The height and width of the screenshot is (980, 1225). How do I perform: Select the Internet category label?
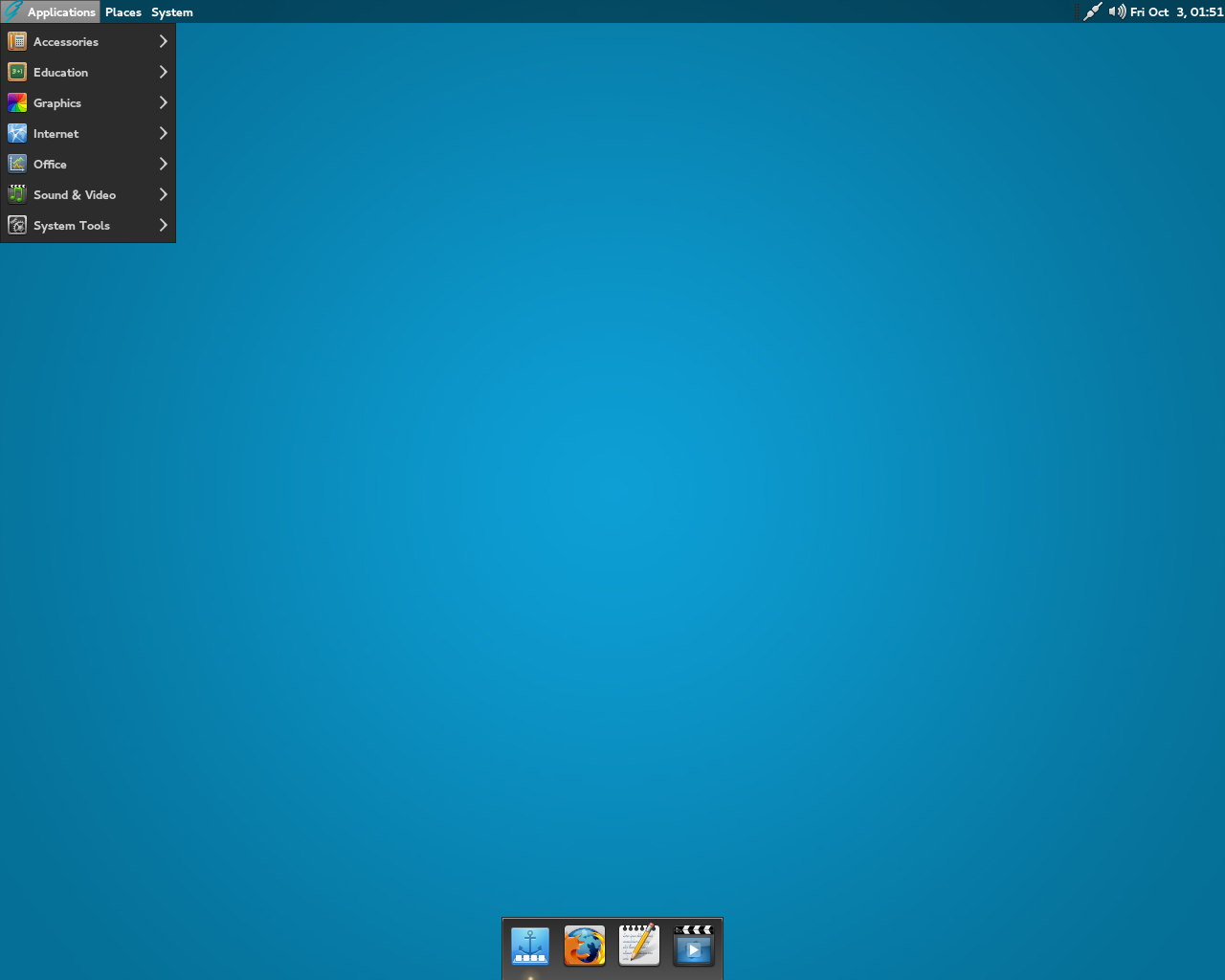click(56, 133)
